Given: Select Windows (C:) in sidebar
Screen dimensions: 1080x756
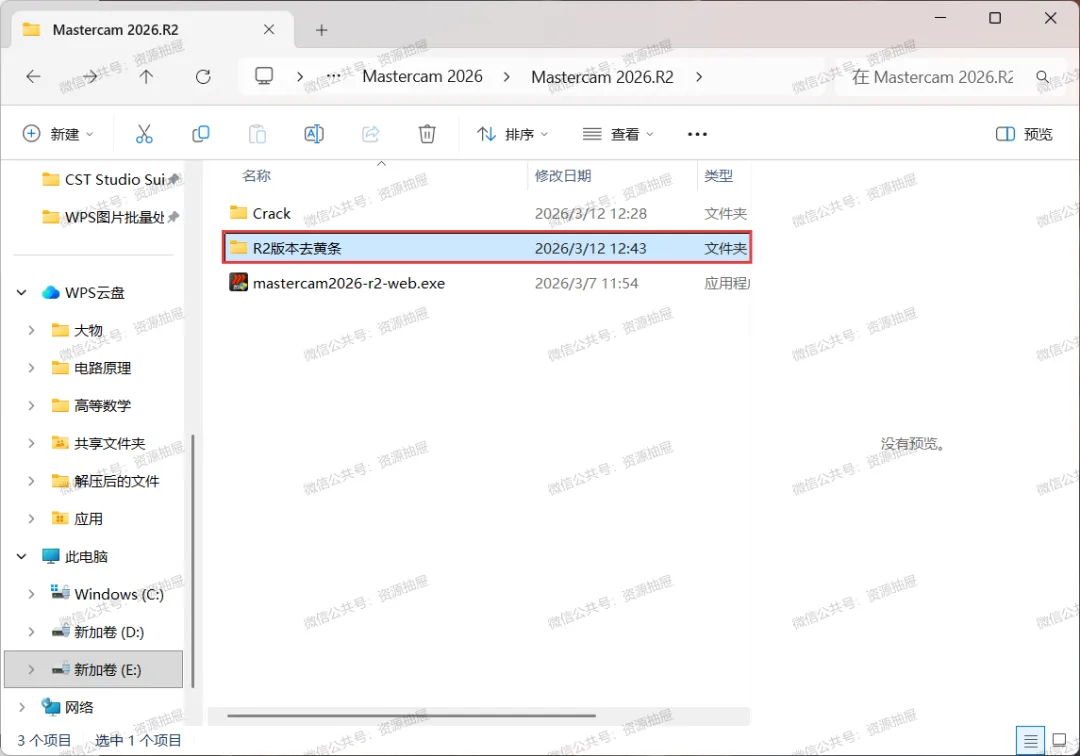Looking at the screenshot, I should point(118,594).
